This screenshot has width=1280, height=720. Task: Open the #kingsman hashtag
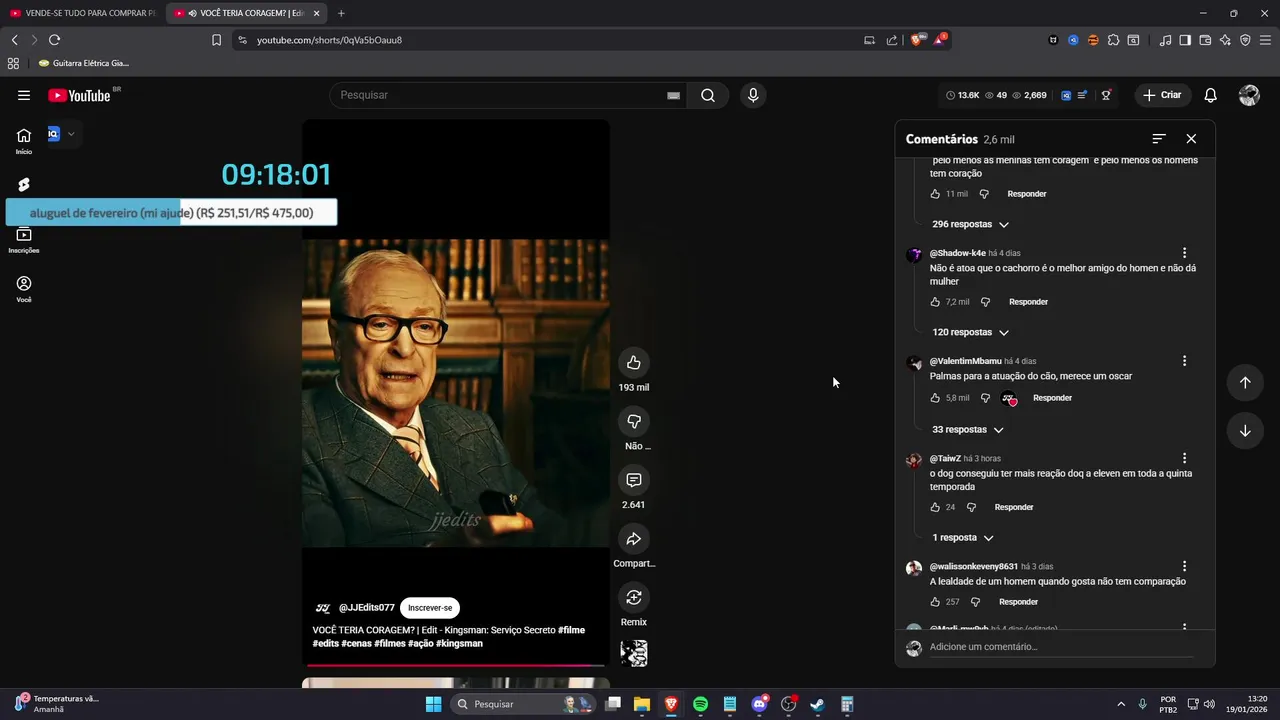pyautogui.click(x=459, y=643)
